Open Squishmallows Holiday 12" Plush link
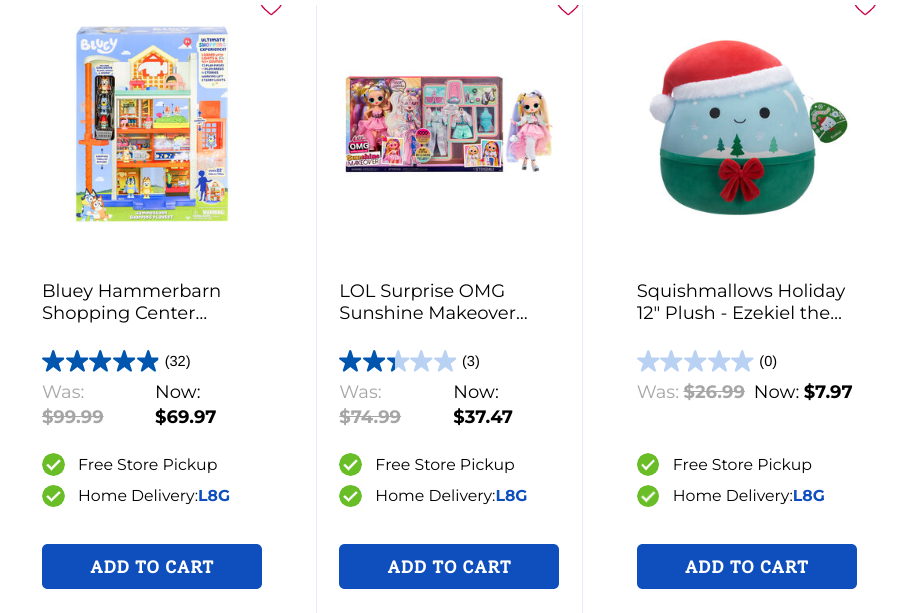Screen dimensions: 913x613 point(741,302)
